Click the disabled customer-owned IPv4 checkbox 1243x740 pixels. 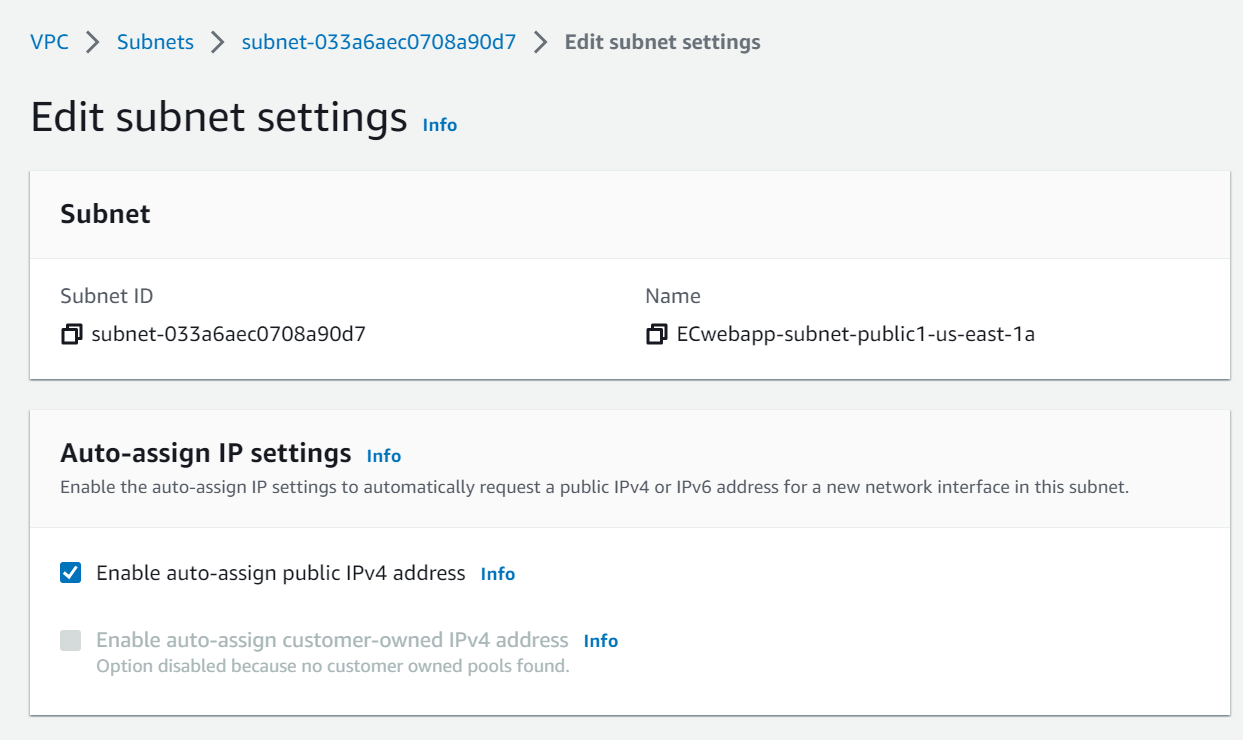[x=71, y=641]
